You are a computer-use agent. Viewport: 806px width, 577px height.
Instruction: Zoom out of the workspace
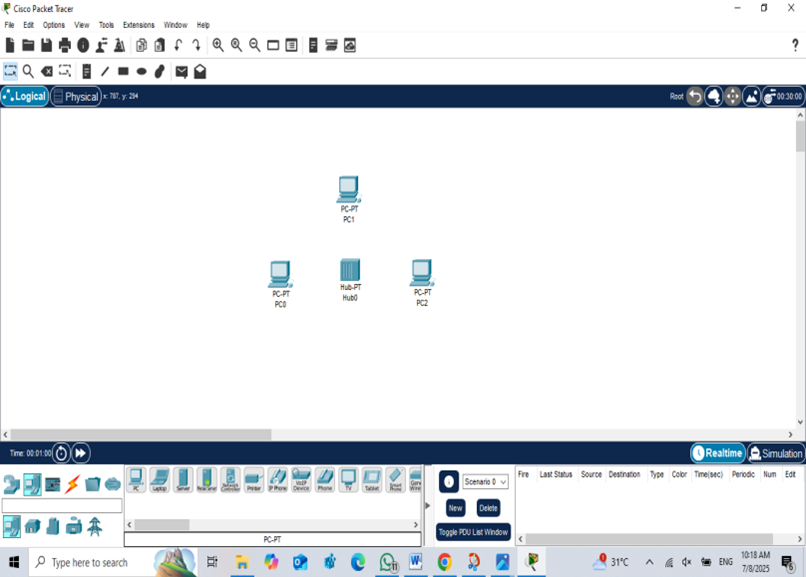pos(254,45)
